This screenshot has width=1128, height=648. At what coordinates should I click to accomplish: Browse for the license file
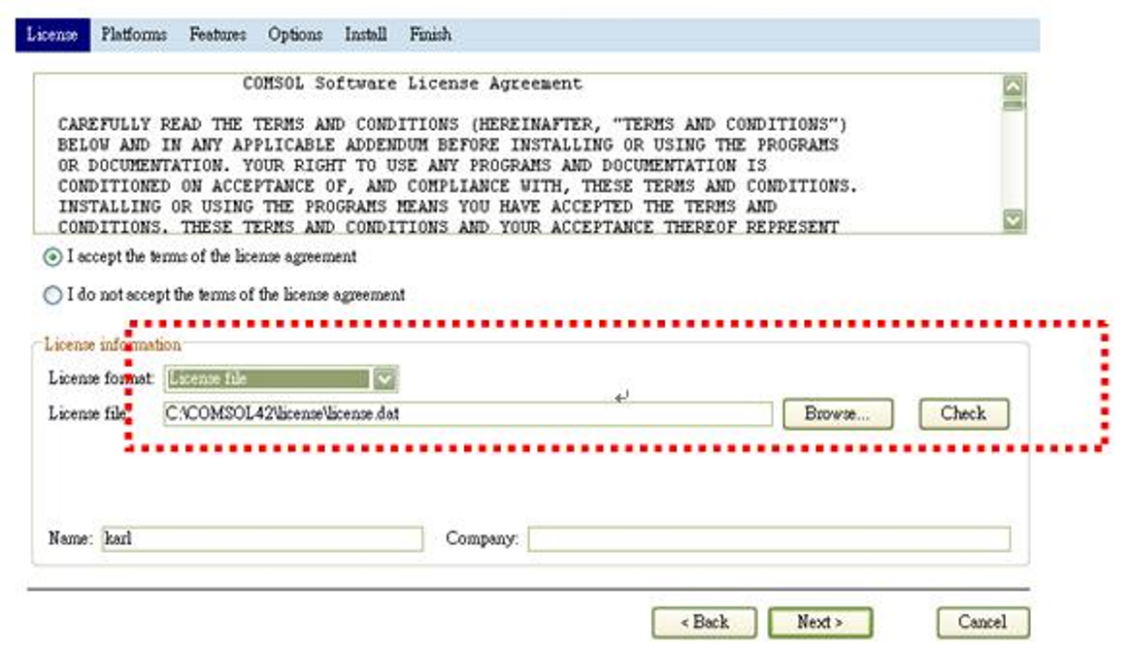click(837, 414)
